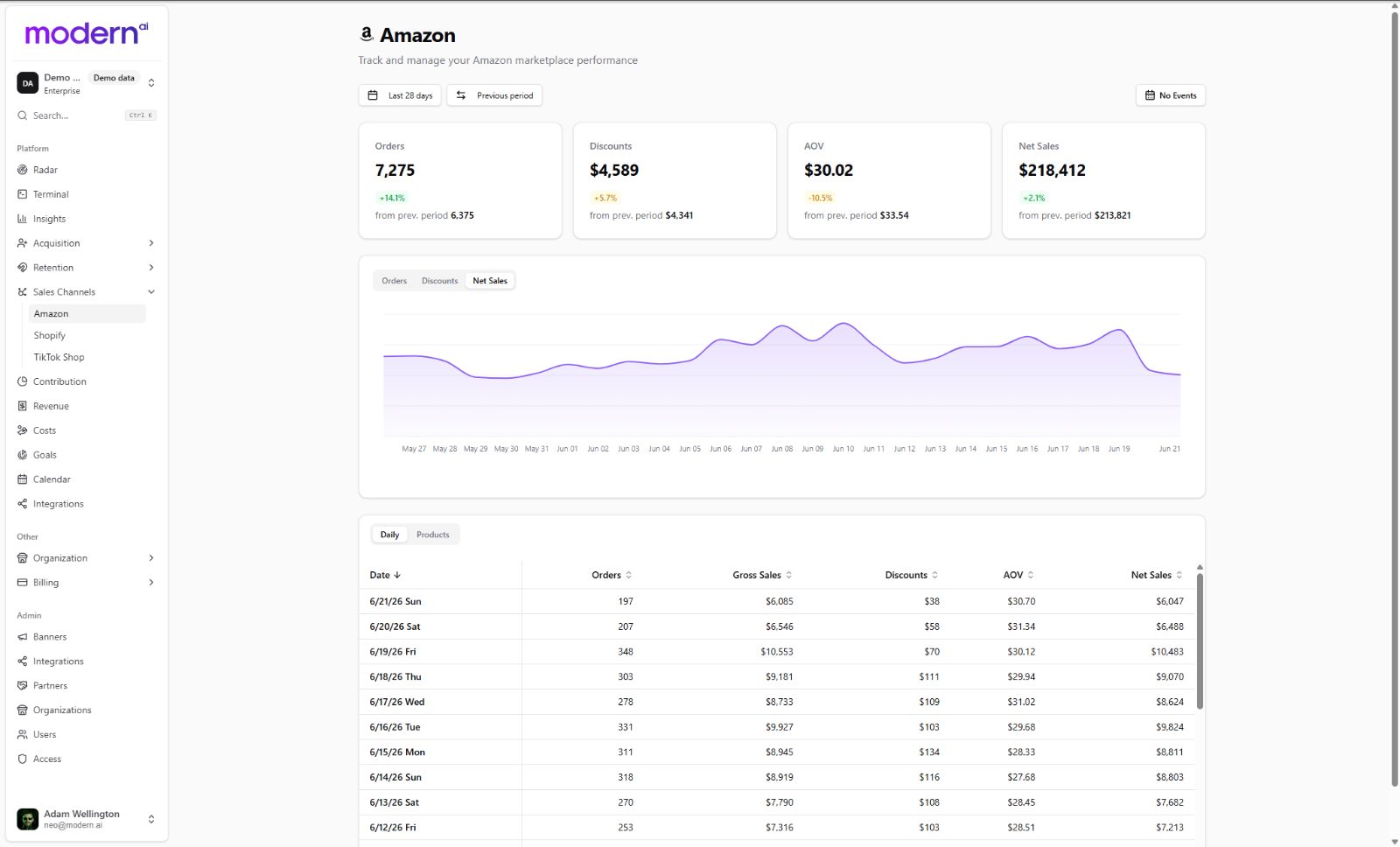Select the Daily table tab

[x=389, y=535]
